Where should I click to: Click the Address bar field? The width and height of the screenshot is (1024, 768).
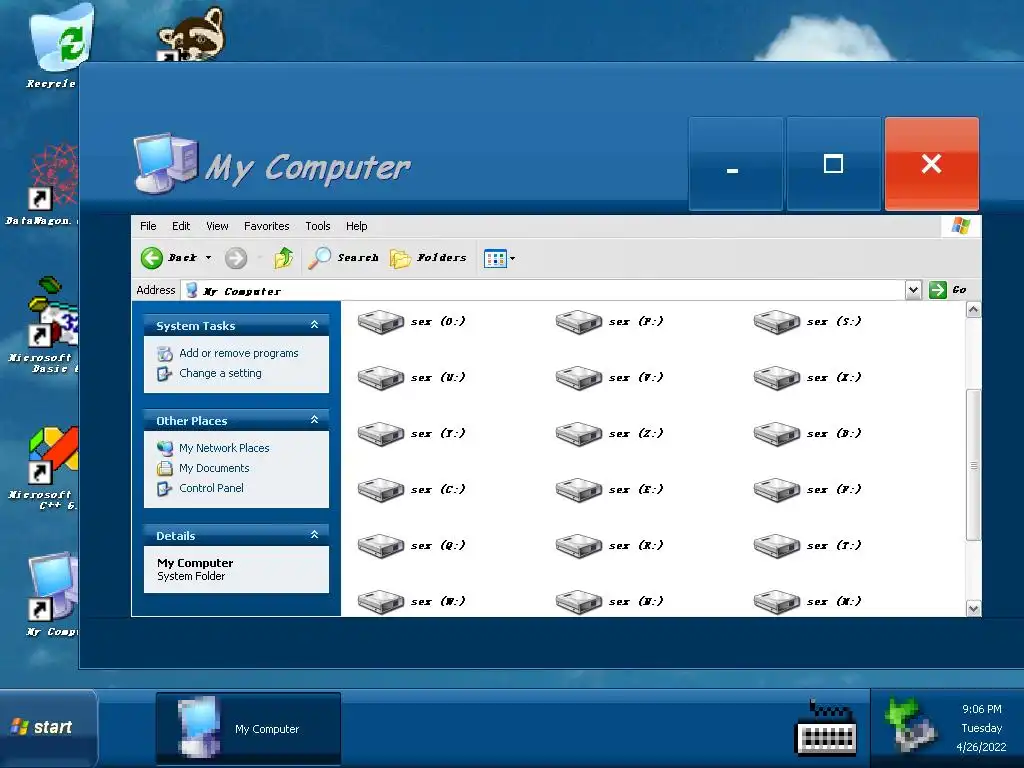[x=543, y=290]
